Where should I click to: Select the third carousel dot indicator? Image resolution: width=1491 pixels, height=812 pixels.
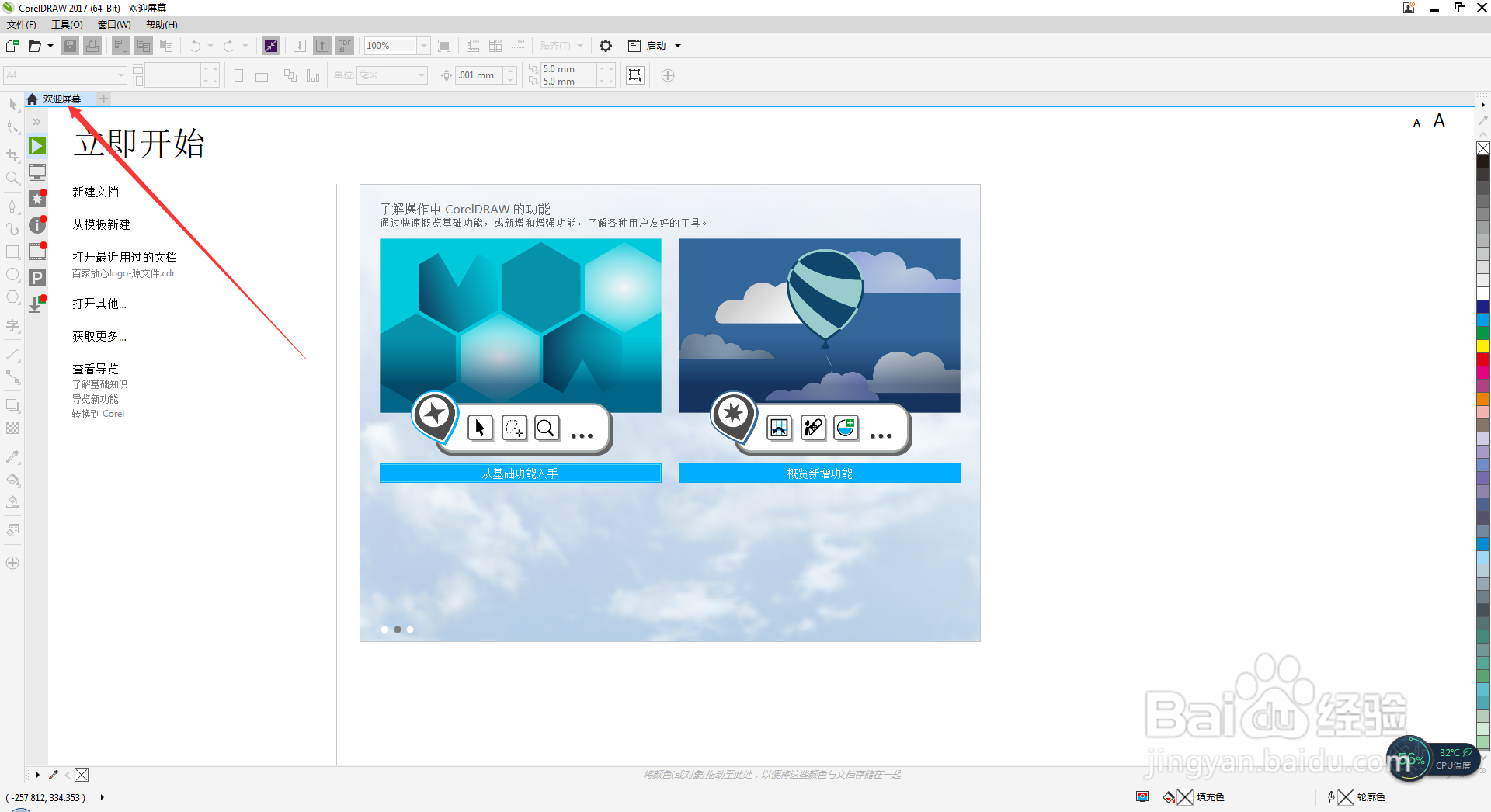[410, 630]
